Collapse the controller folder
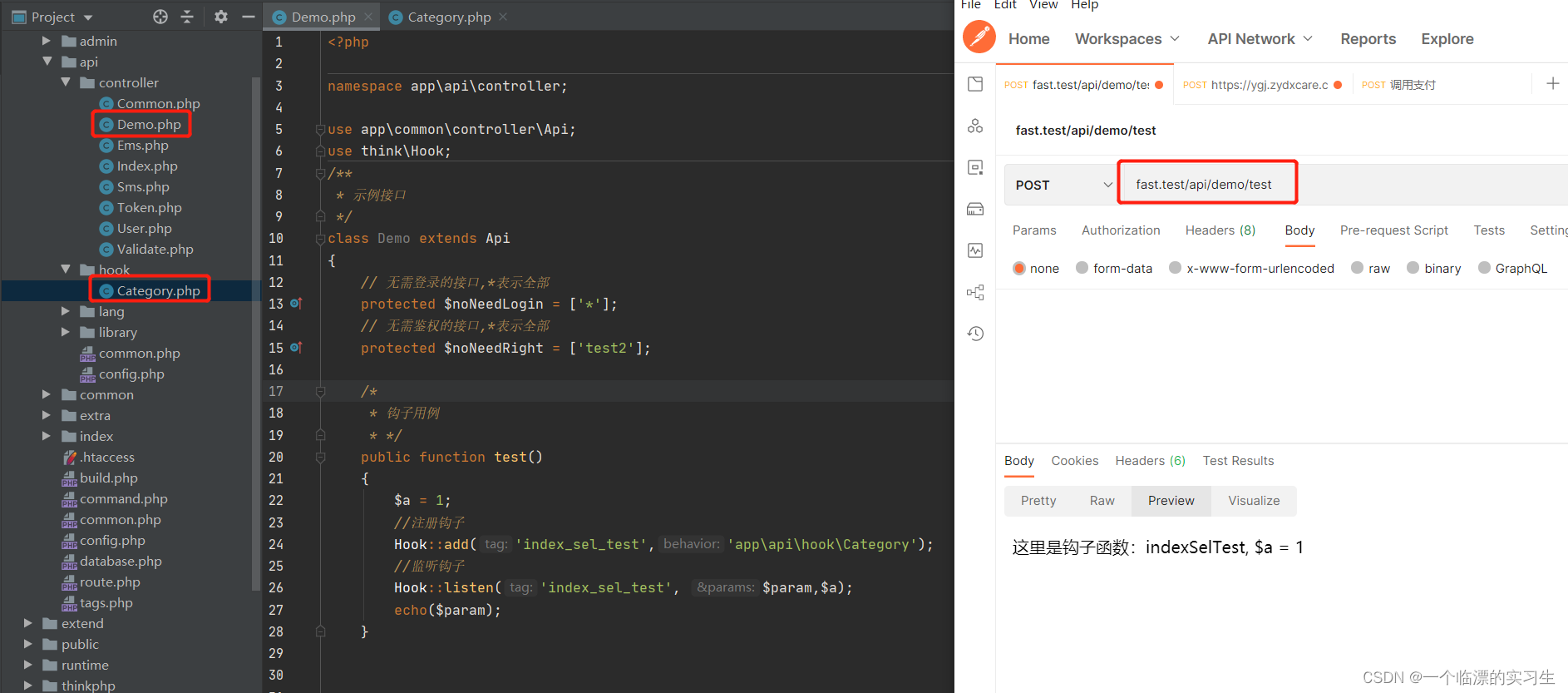Image resolution: width=1568 pixels, height=693 pixels. 66,82
